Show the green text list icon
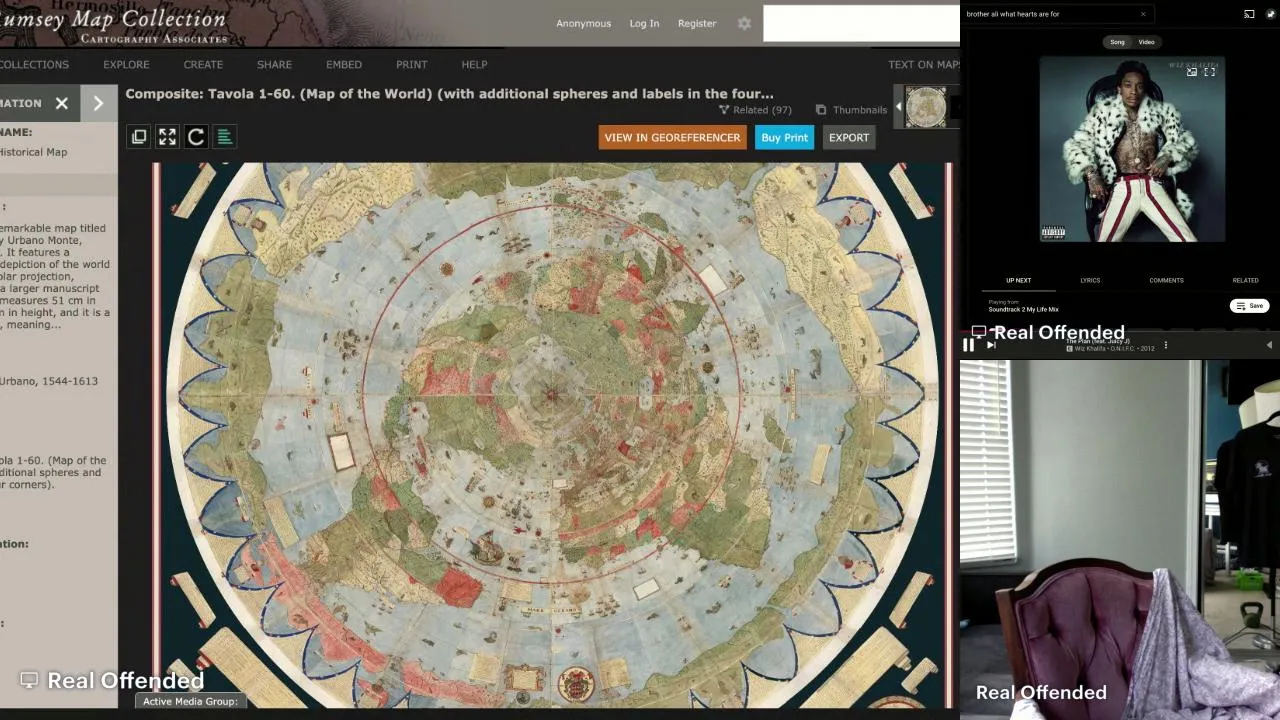Screen dimensions: 1280x720 pos(225,137)
